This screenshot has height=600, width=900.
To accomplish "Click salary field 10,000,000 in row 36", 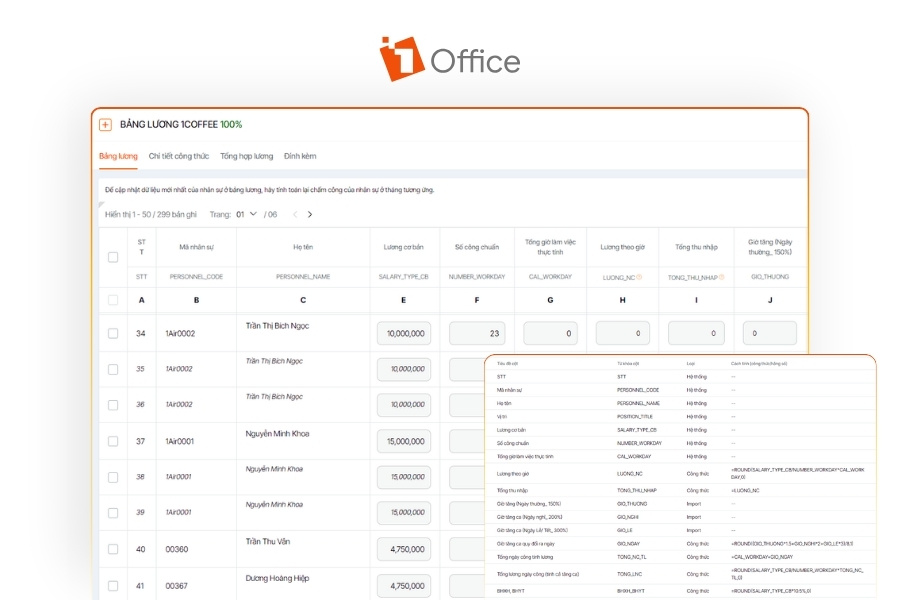I will [x=404, y=405].
